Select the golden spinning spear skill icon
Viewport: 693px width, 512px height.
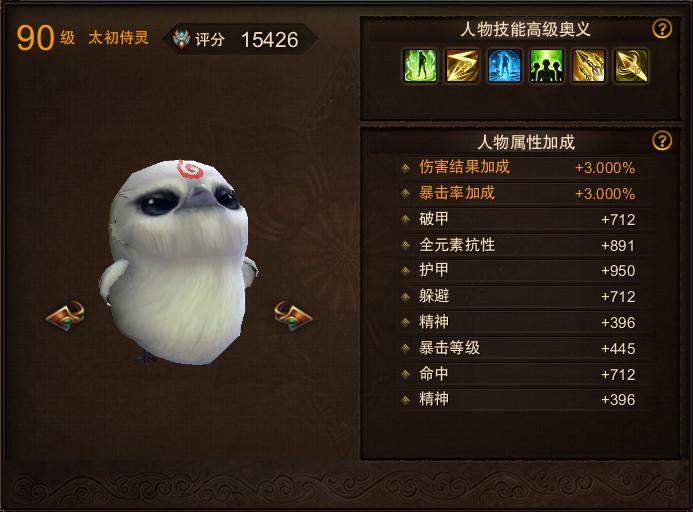pyautogui.click(x=631, y=66)
